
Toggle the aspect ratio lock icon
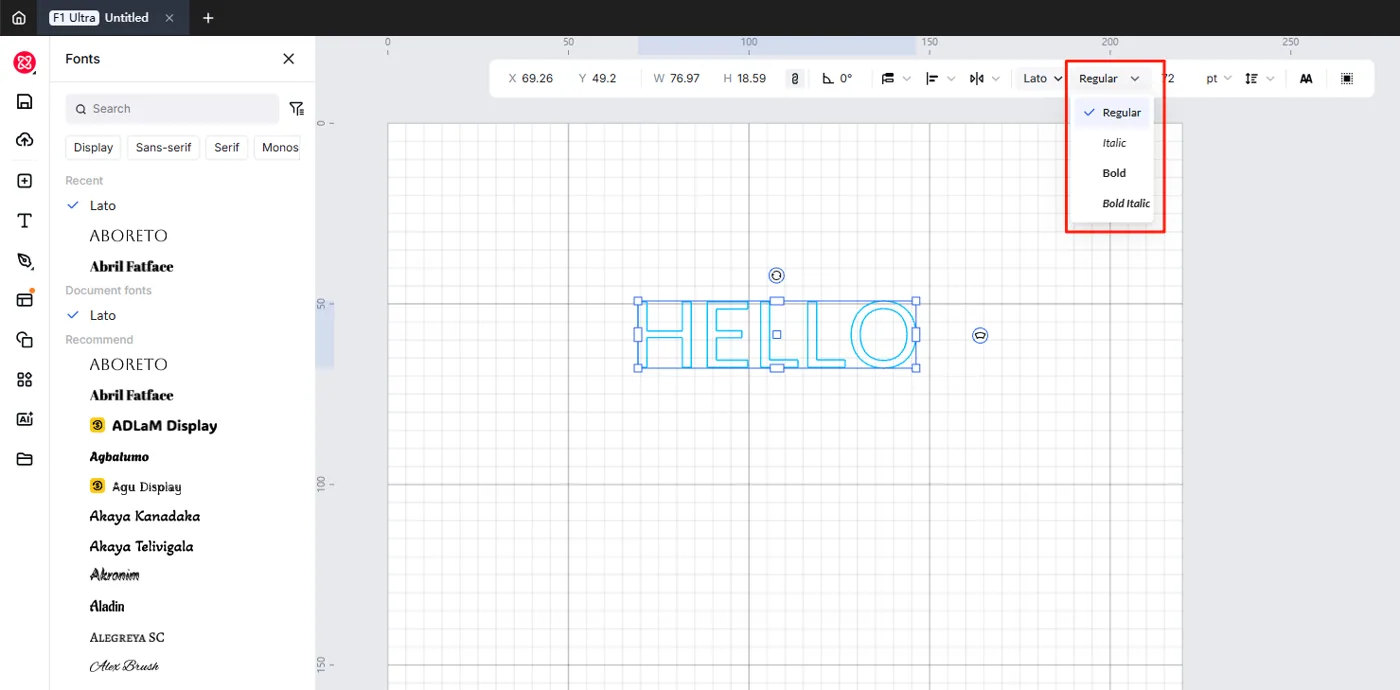(795, 78)
